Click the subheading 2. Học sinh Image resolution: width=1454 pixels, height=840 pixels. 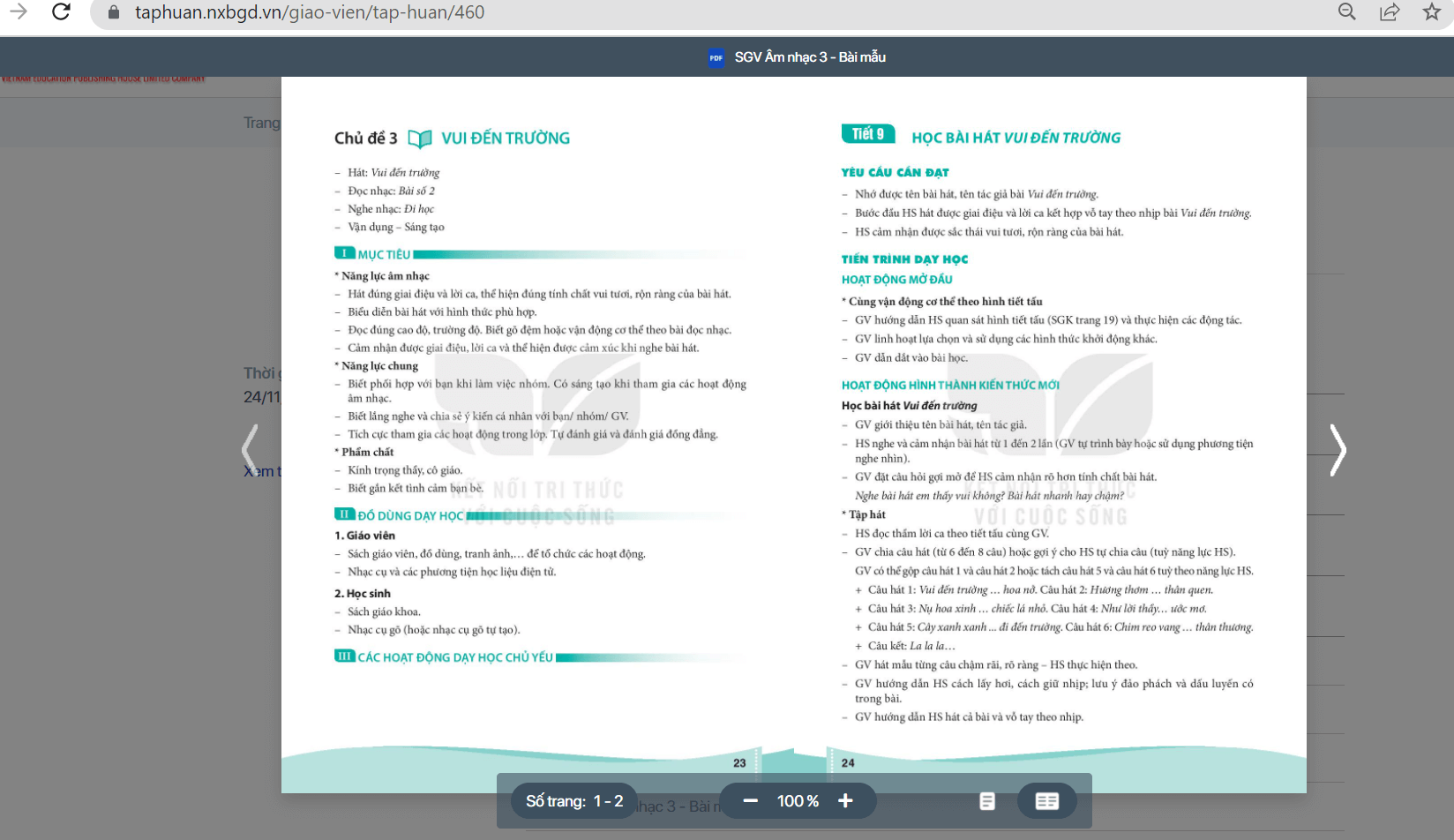click(362, 594)
